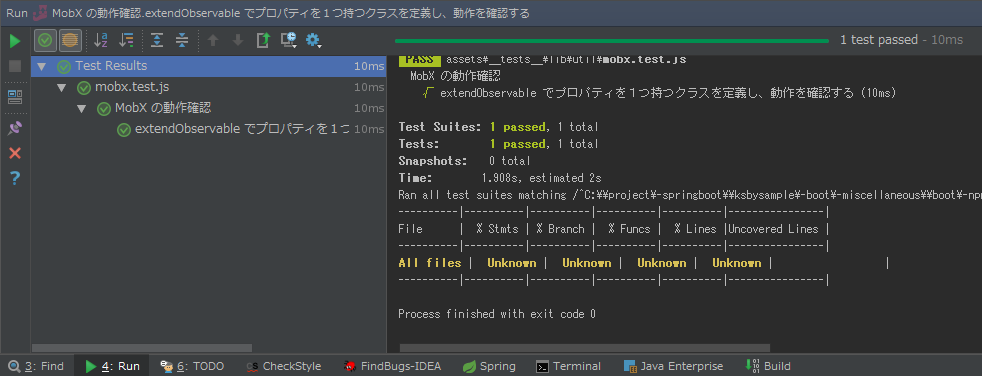Click the '1 test passed - 10ms' status text
Image resolution: width=982 pixels, height=376 pixels.
(901, 40)
